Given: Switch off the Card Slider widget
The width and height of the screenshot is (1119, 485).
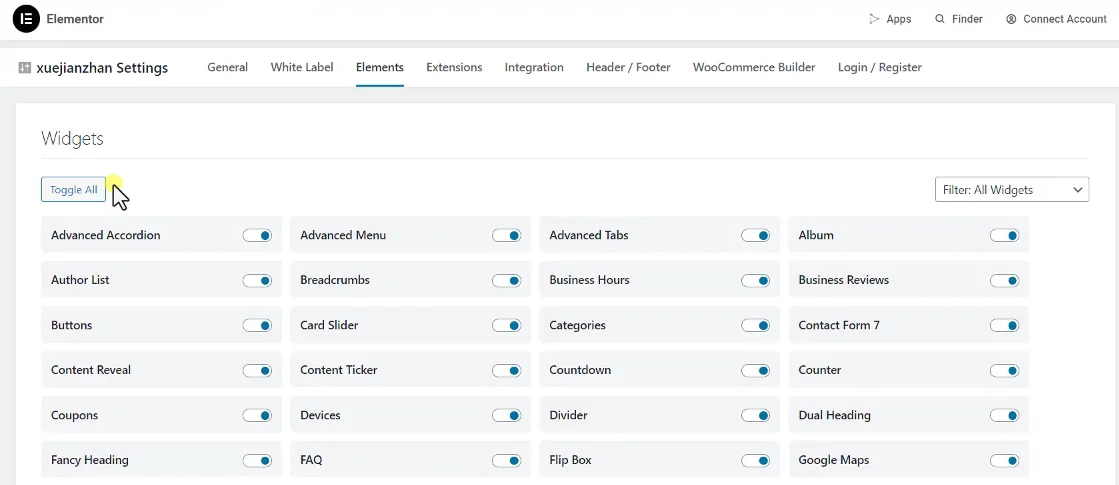Looking at the screenshot, I should click(x=506, y=326).
